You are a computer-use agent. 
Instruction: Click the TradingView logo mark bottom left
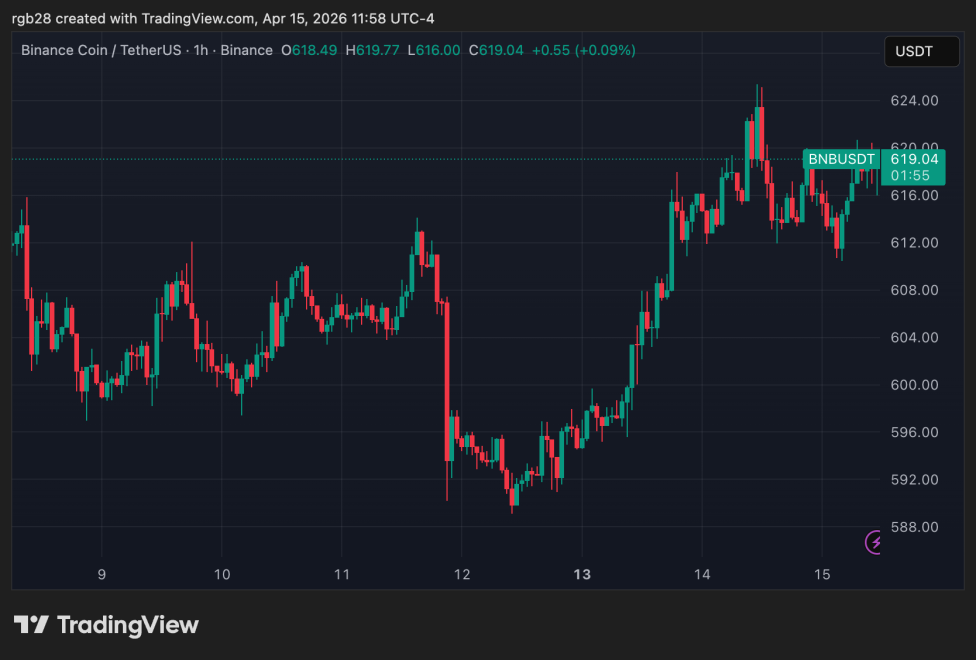(x=32, y=624)
